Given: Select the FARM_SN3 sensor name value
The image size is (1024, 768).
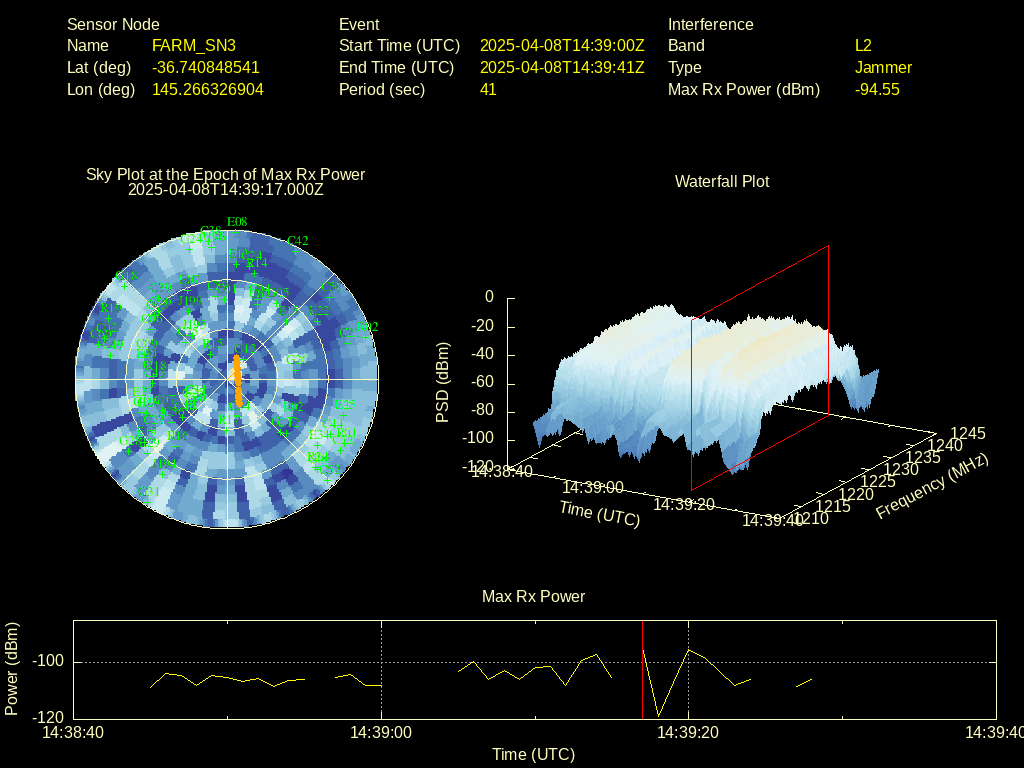Looking at the screenshot, I should 194,46.
